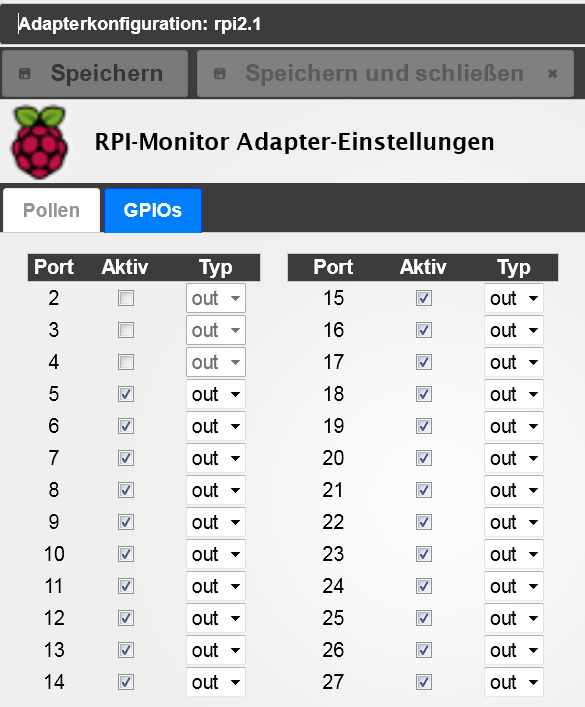Expand the Typ dropdown for port 24
The width and height of the screenshot is (585, 707).
pyautogui.click(x=514, y=586)
